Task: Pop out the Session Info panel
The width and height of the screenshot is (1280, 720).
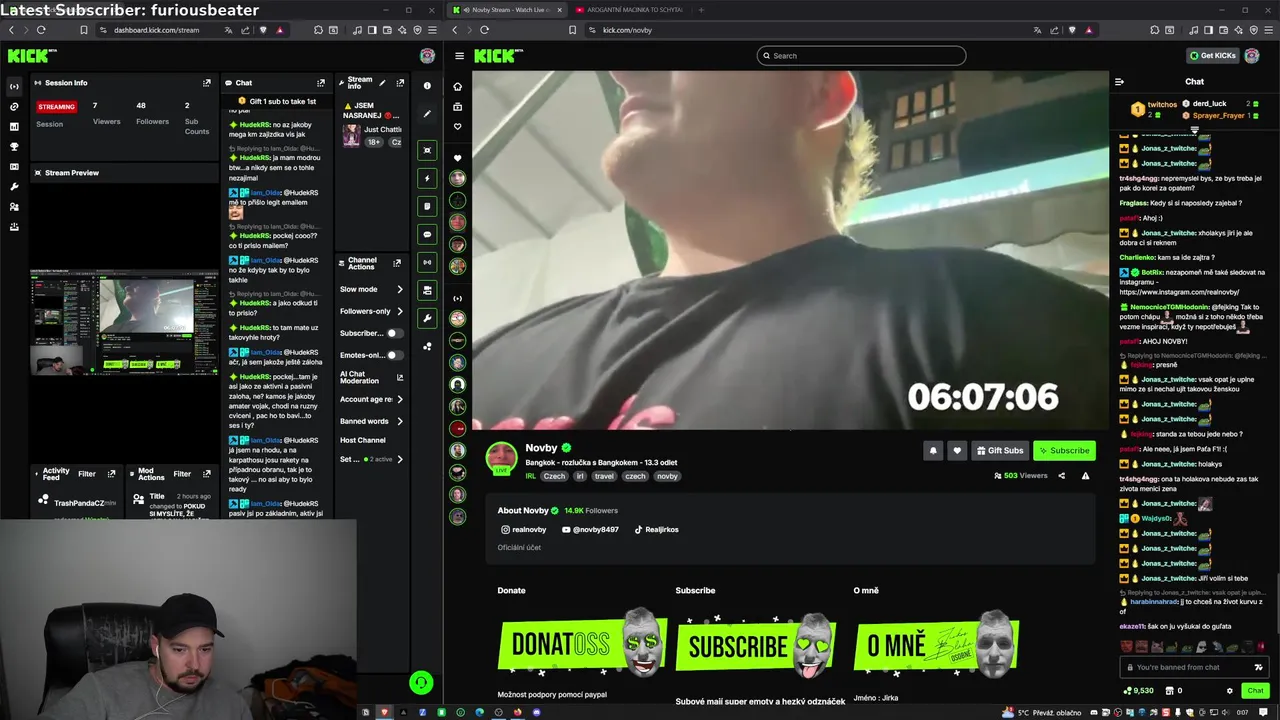Action: [x=207, y=83]
